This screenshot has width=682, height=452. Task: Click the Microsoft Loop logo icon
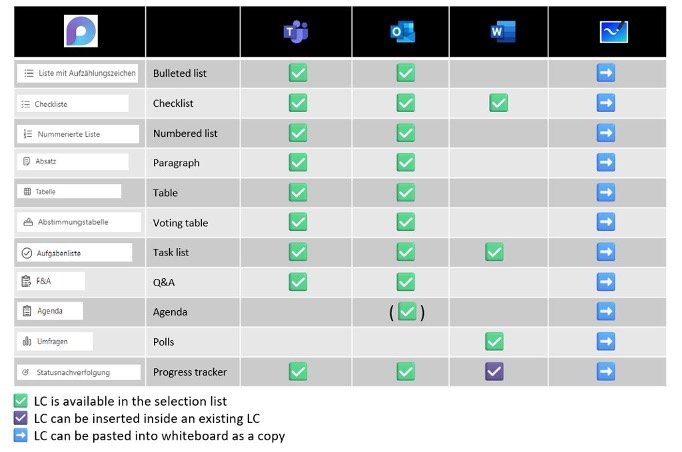coord(81,31)
